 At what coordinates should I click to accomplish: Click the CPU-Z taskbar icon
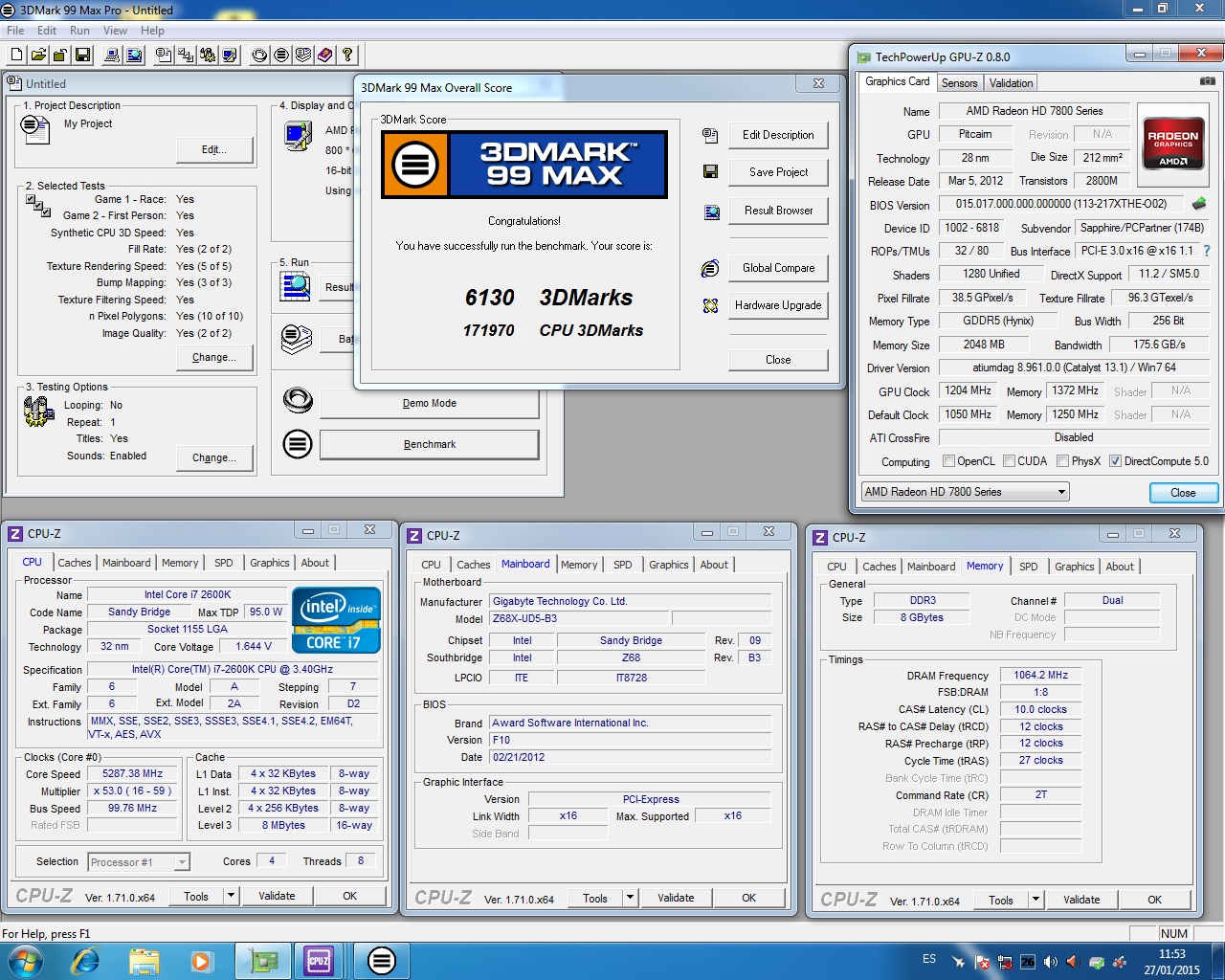(319, 960)
